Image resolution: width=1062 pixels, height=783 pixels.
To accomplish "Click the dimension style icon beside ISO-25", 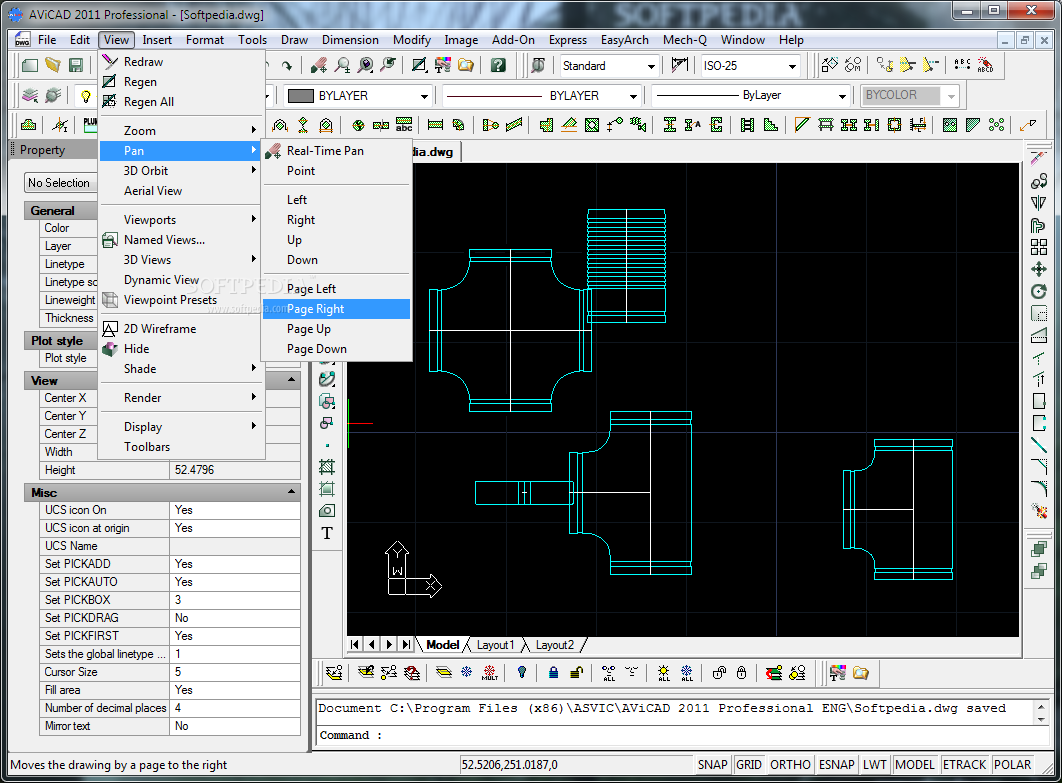I will [x=679, y=65].
